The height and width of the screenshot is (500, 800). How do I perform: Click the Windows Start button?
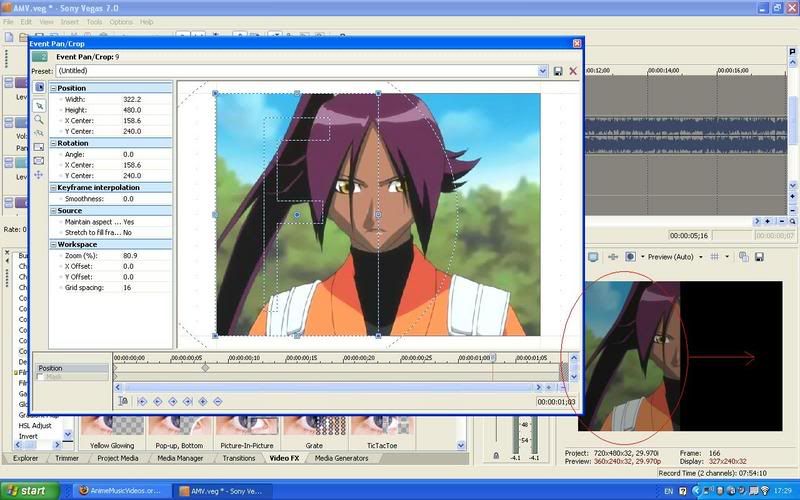click(x=30, y=490)
